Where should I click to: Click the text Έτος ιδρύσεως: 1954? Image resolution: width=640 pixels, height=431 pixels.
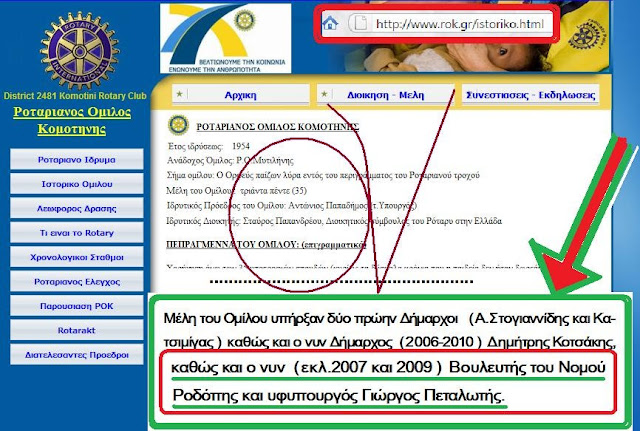pos(209,146)
